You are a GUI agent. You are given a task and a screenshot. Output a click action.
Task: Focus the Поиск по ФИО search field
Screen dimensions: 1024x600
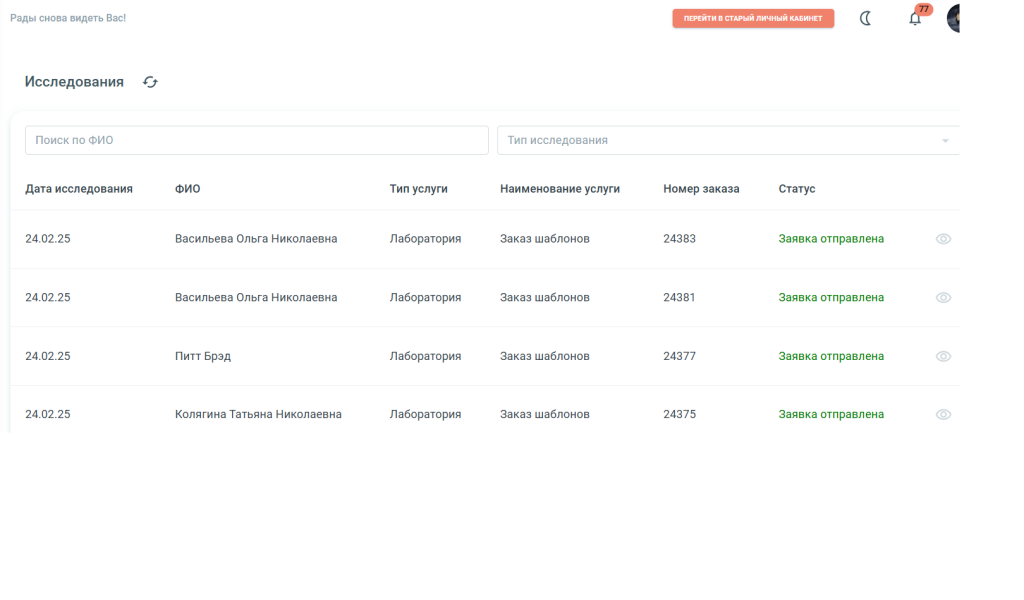point(256,140)
